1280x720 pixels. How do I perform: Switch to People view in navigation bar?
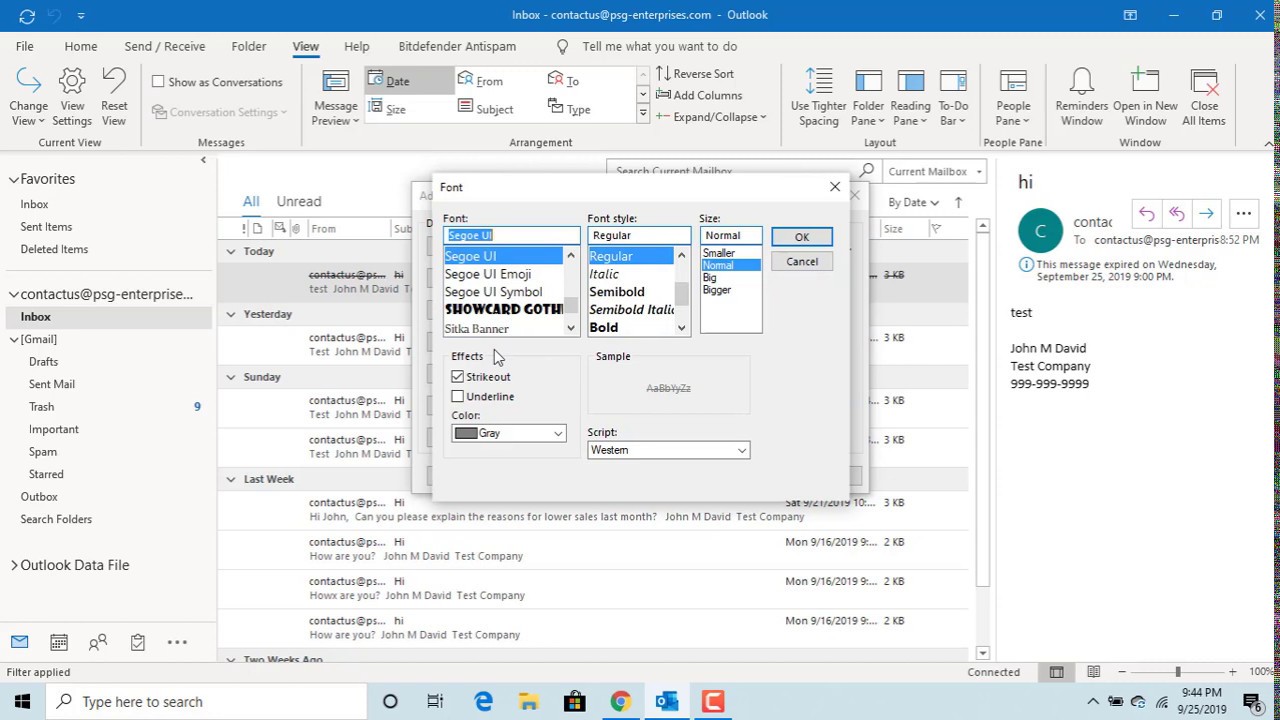click(x=98, y=642)
